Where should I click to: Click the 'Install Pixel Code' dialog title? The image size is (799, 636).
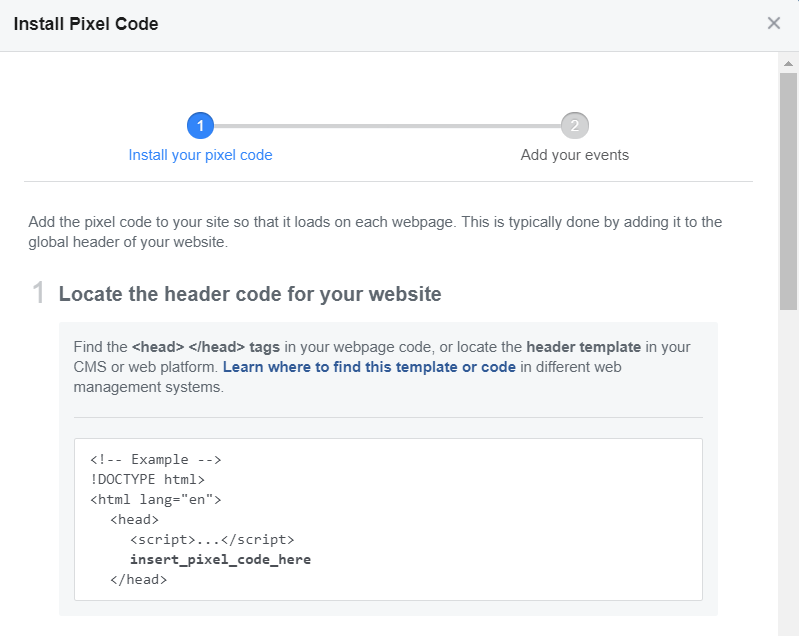click(x=86, y=24)
